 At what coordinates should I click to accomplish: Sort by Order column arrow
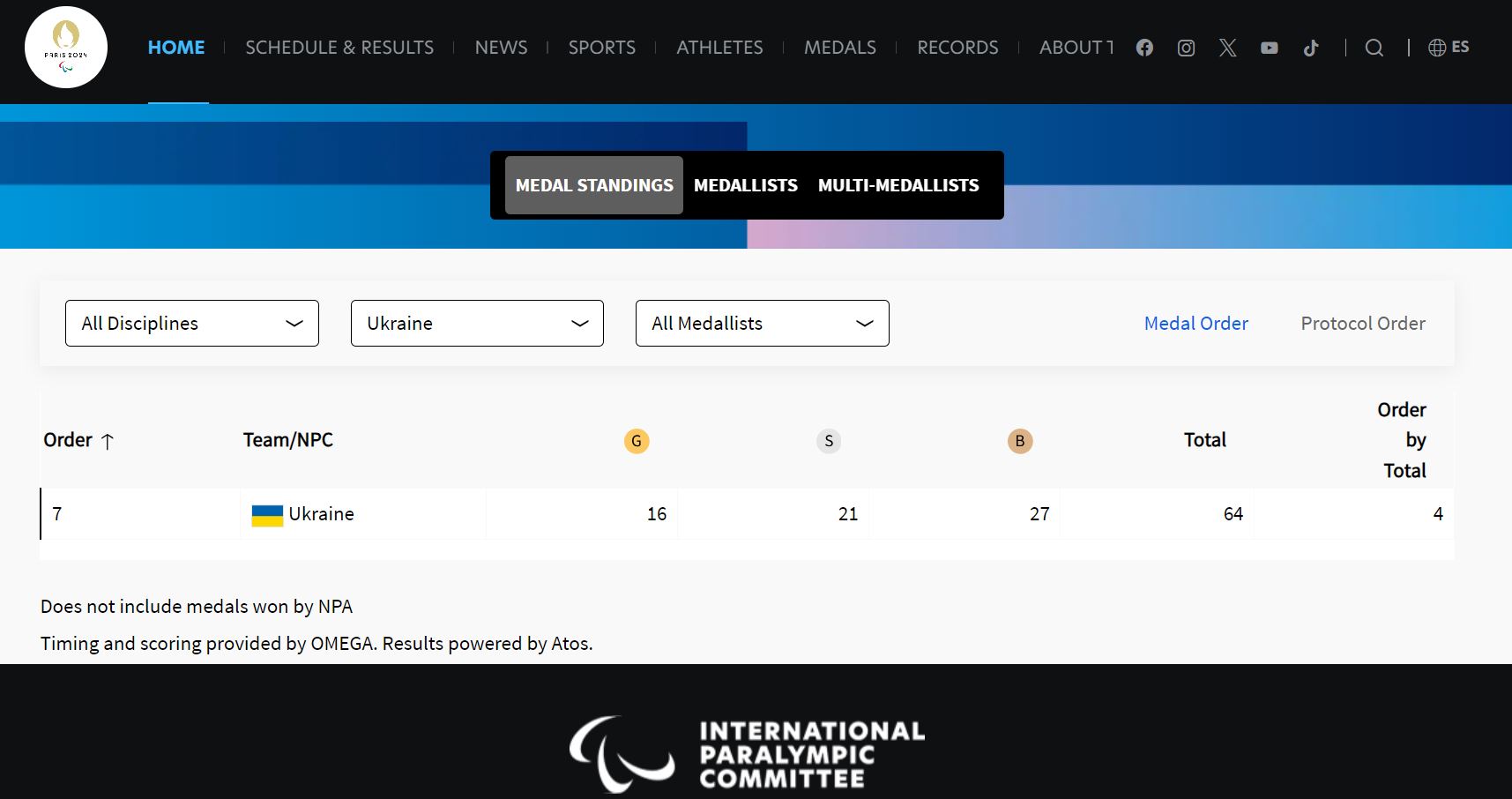pos(108,441)
